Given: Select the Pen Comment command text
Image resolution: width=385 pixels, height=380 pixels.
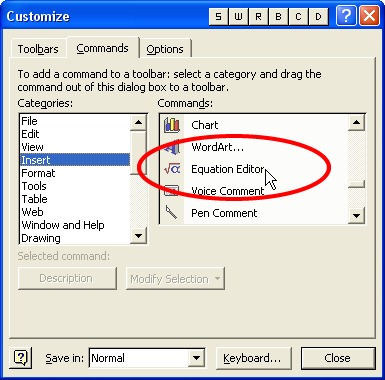Looking at the screenshot, I should click(224, 213).
